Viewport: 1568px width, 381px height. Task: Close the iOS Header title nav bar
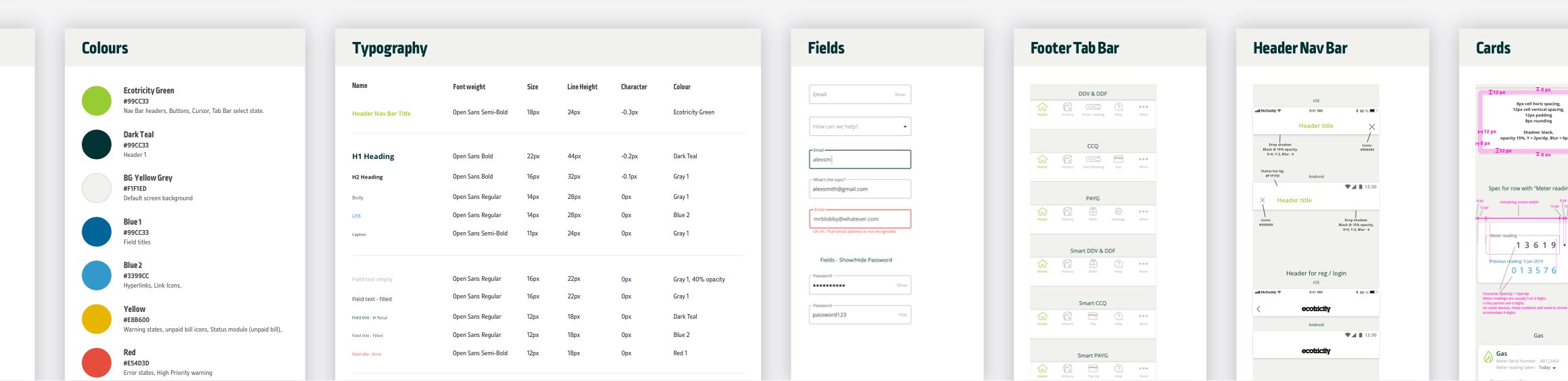[x=1371, y=127]
